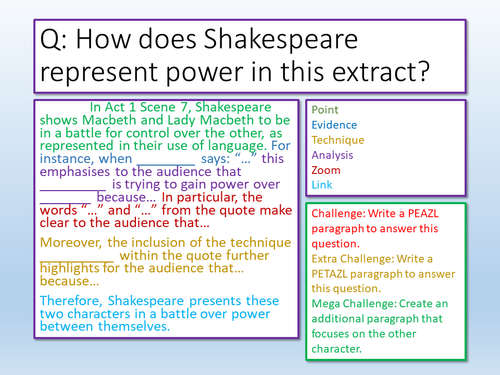This screenshot has width=500, height=375.
Task: Select the red word 'Zoom' in legend
Action: point(326,170)
